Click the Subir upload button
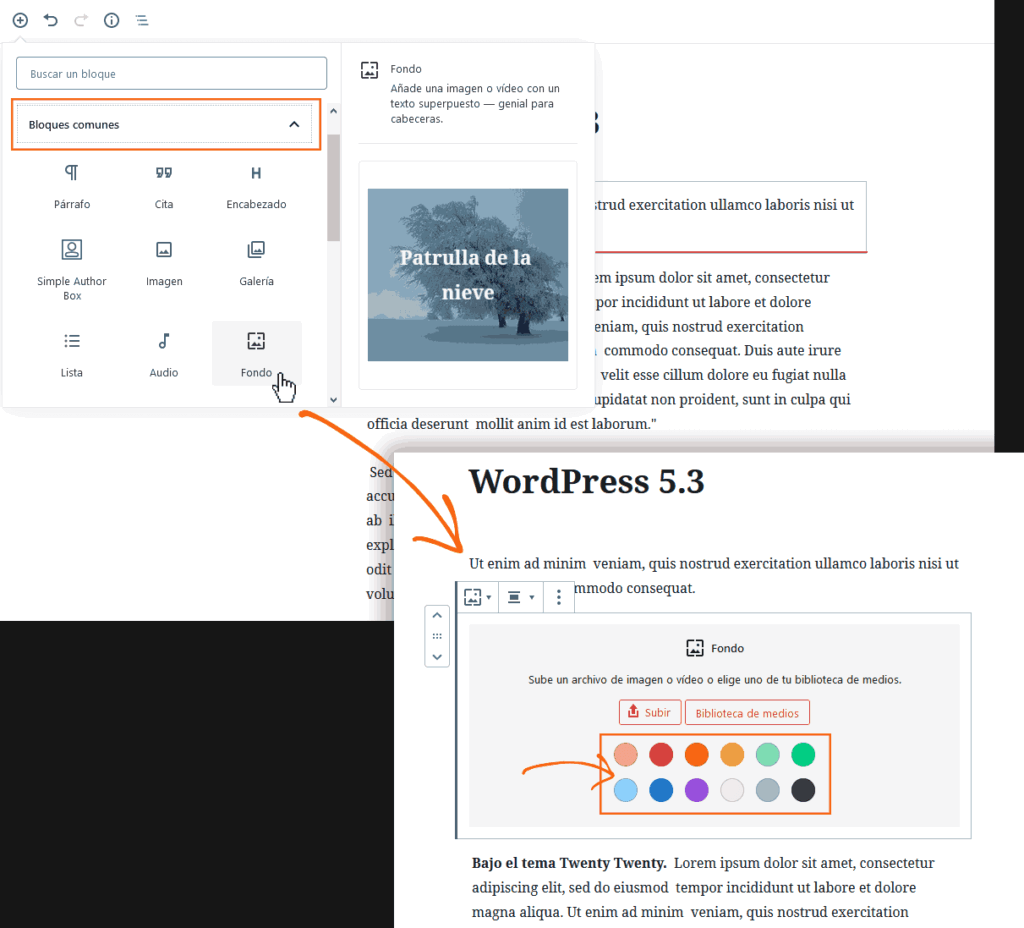Screen dimensions: 1024x928 (x=650, y=712)
